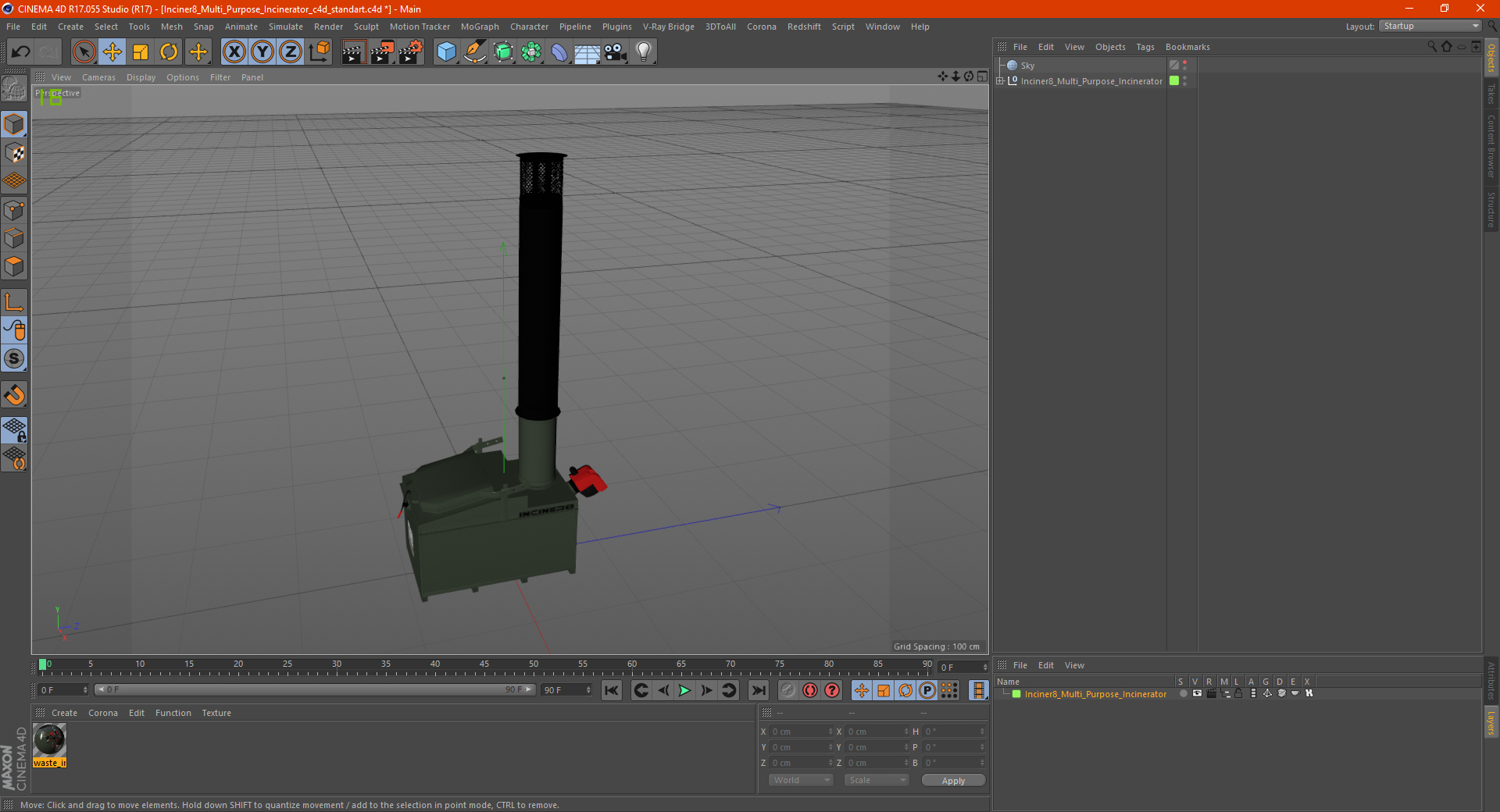
Task: Switch to Polygons mode
Action: [15, 266]
